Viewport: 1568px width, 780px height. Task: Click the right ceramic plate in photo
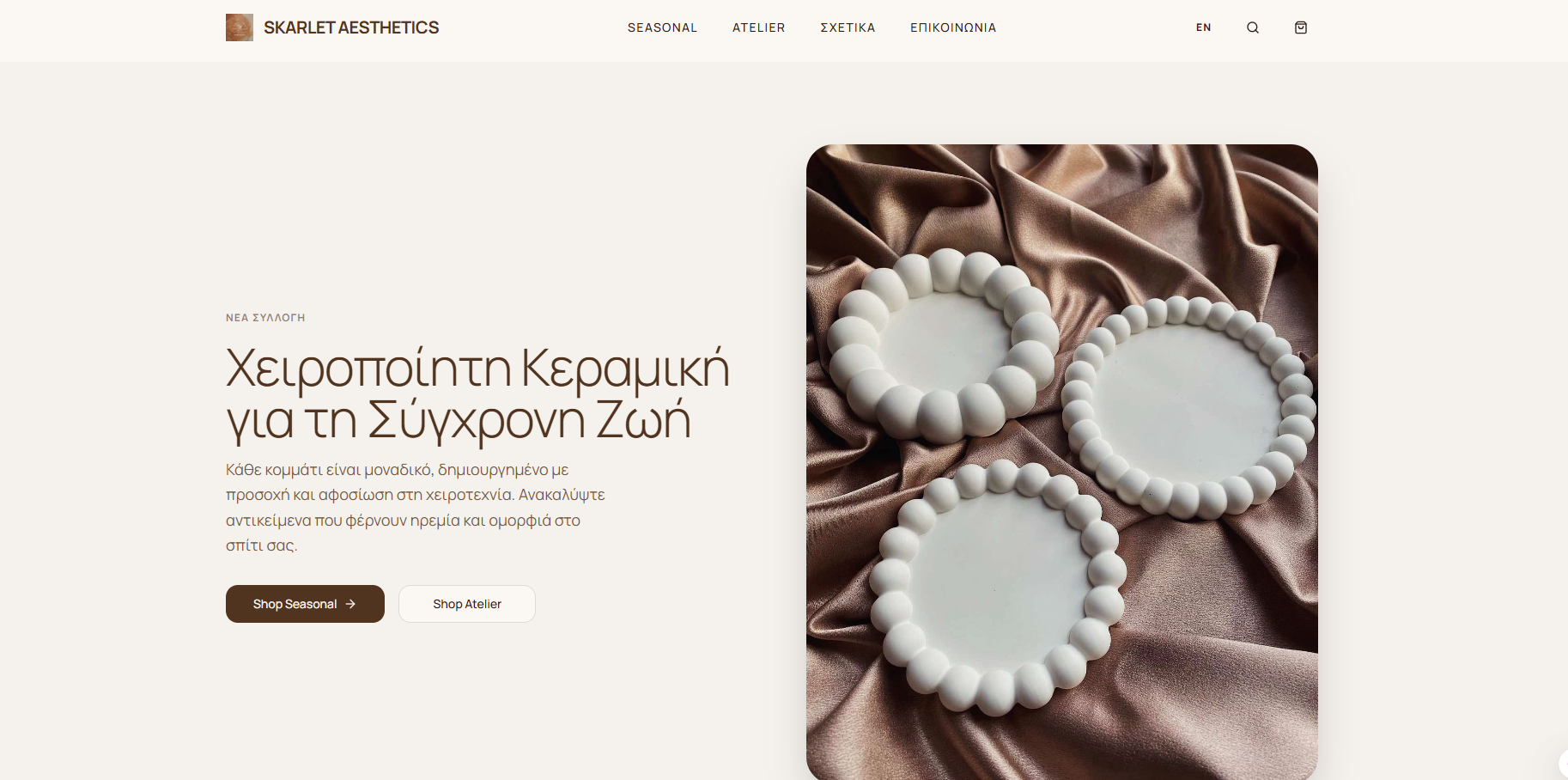[x=1189, y=408]
